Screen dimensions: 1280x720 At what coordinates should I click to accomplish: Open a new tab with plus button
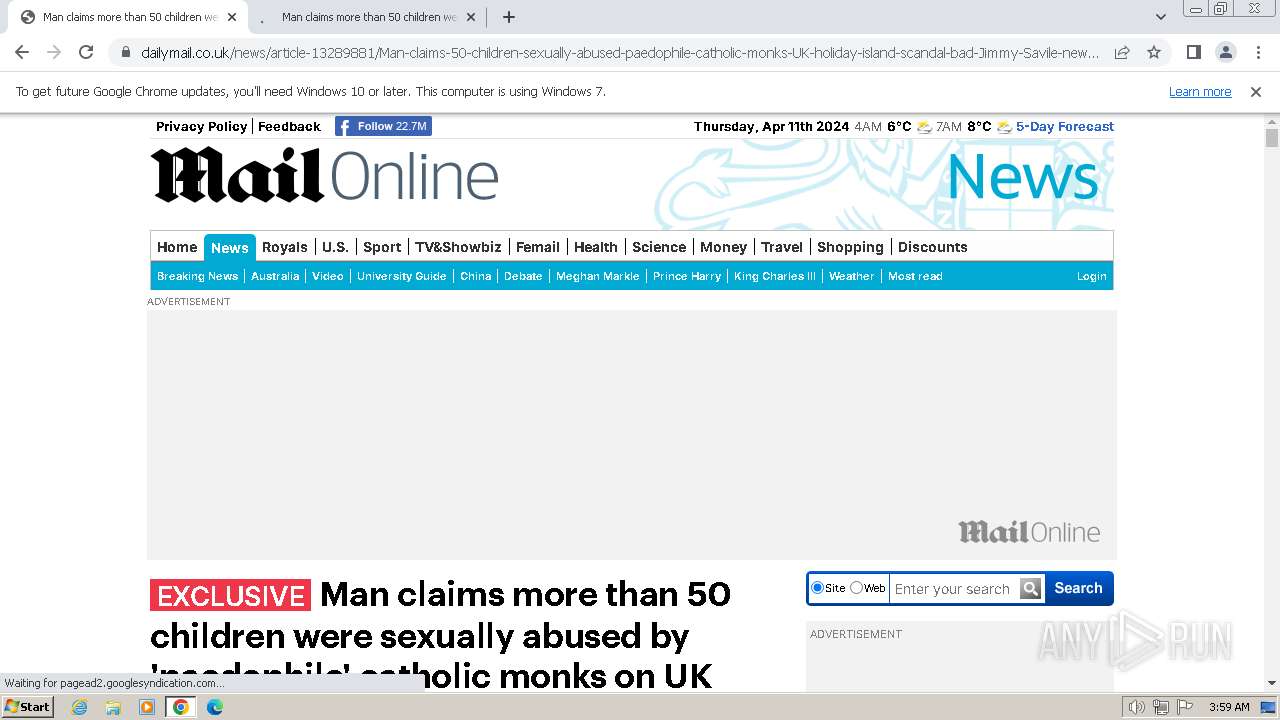(x=508, y=17)
